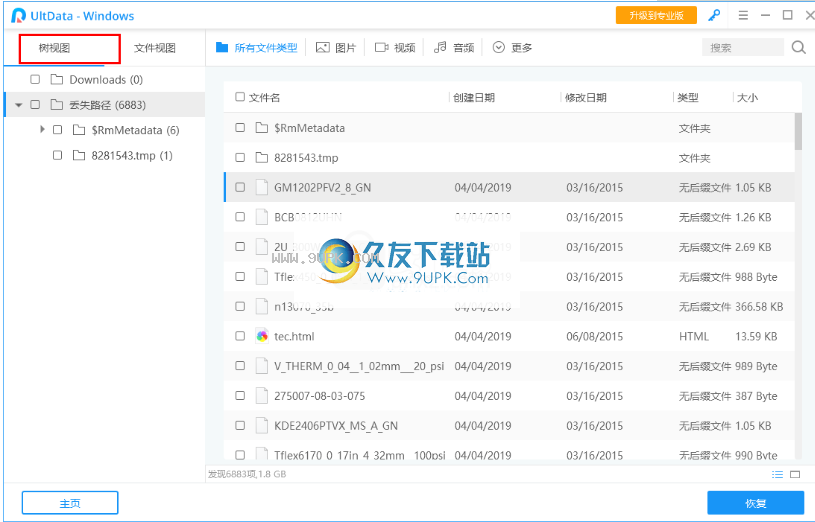Click 13.59 KB size cell
The height and width of the screenshot is (522, 815).
[x=756, y=336]
